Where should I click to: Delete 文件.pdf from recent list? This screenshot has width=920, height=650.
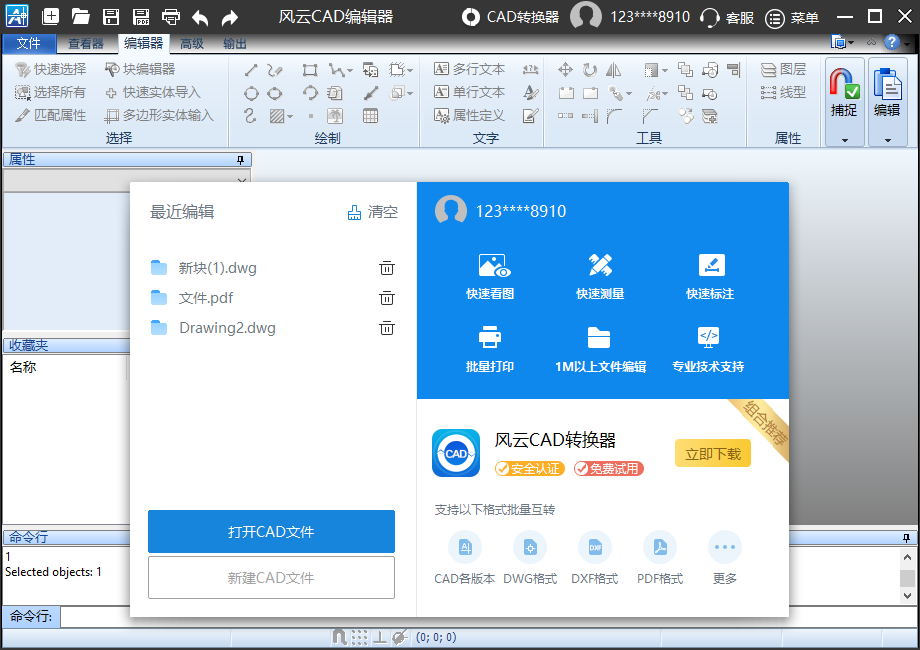[x=387, y=298]
